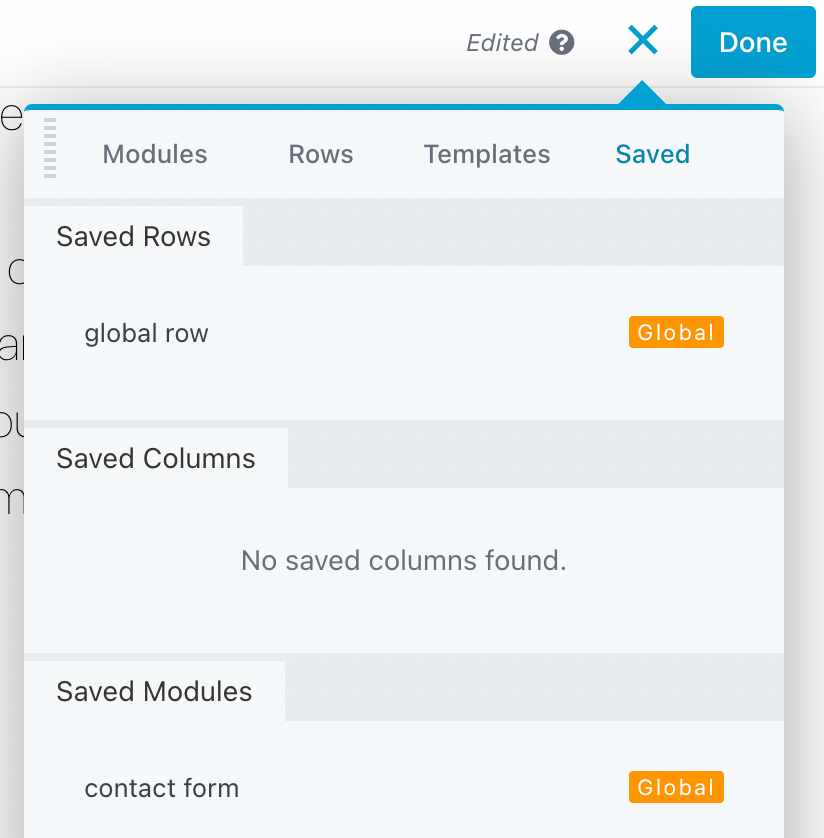Open the Rows tab
Image resolution: width=824 pixels, height=838 pixels.
(321, 155)
